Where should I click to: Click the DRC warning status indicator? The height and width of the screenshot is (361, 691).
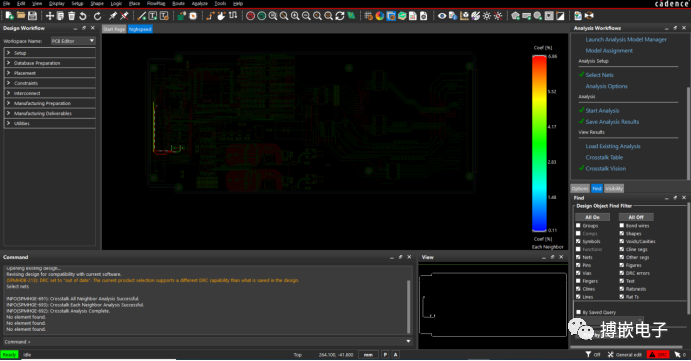pyautogui.click(x=658, y=354)
